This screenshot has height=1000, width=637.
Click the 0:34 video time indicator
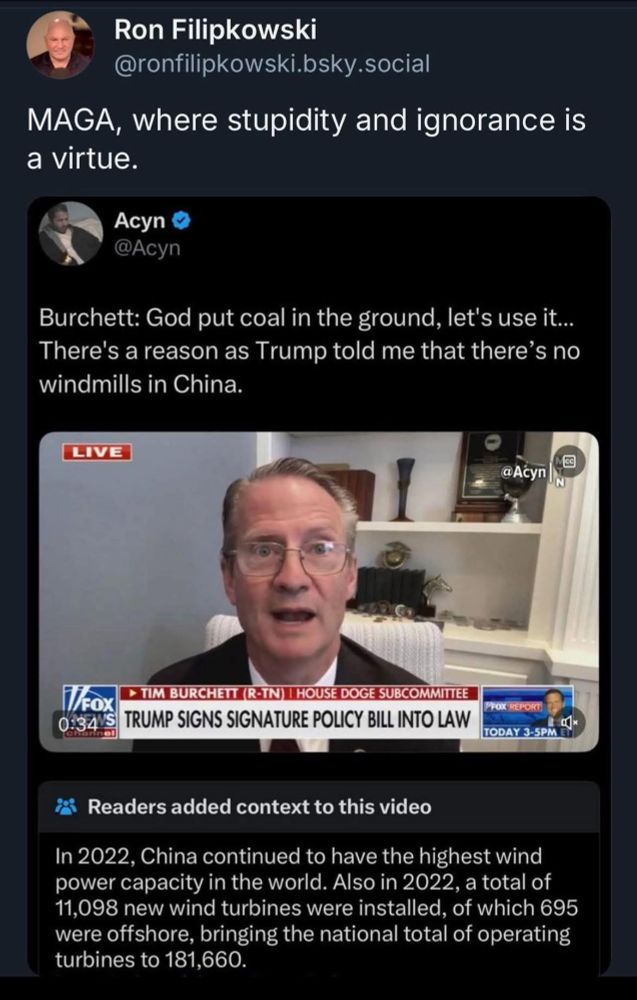(x=75, y=725)
